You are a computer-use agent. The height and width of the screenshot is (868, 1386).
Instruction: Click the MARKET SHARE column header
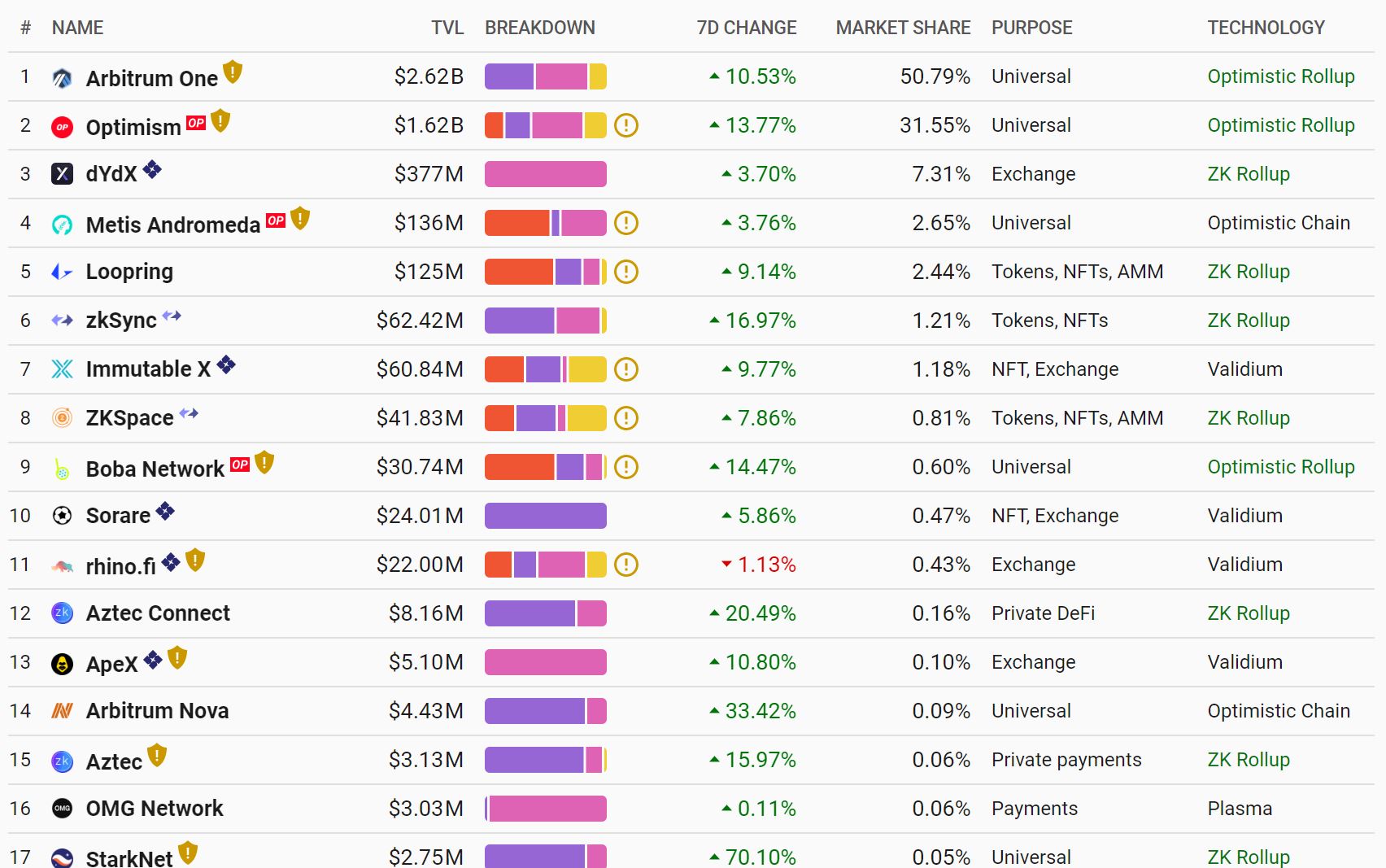tap(903, 28)
